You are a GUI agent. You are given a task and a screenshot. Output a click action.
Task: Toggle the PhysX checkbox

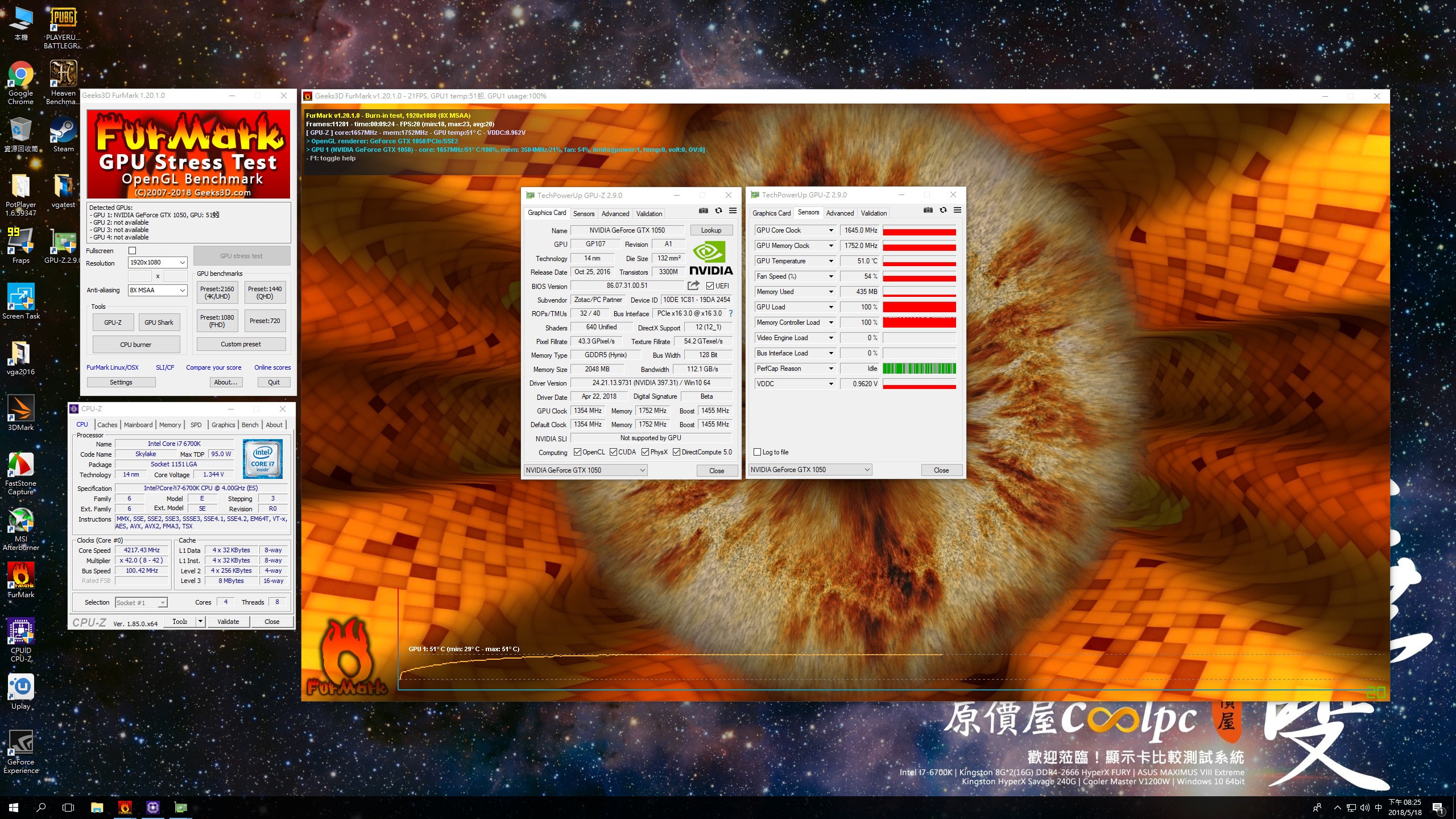(645, 452)
